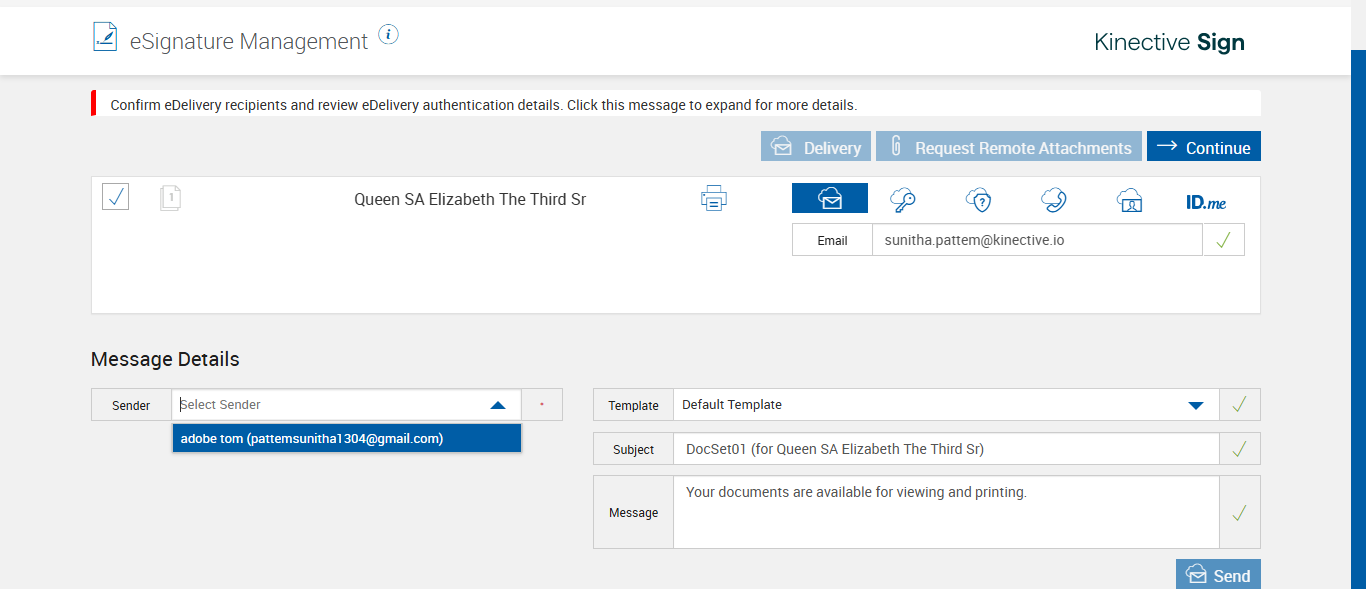The image size is (1366, 589).
Task: Click into the Subject text field
Action: coord(945,449)
